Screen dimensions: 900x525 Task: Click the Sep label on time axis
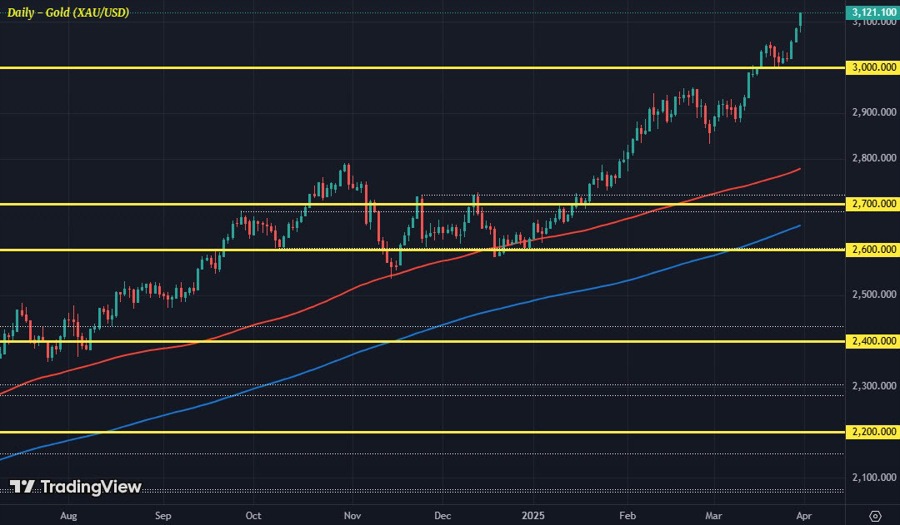click(x=163, y=516)
